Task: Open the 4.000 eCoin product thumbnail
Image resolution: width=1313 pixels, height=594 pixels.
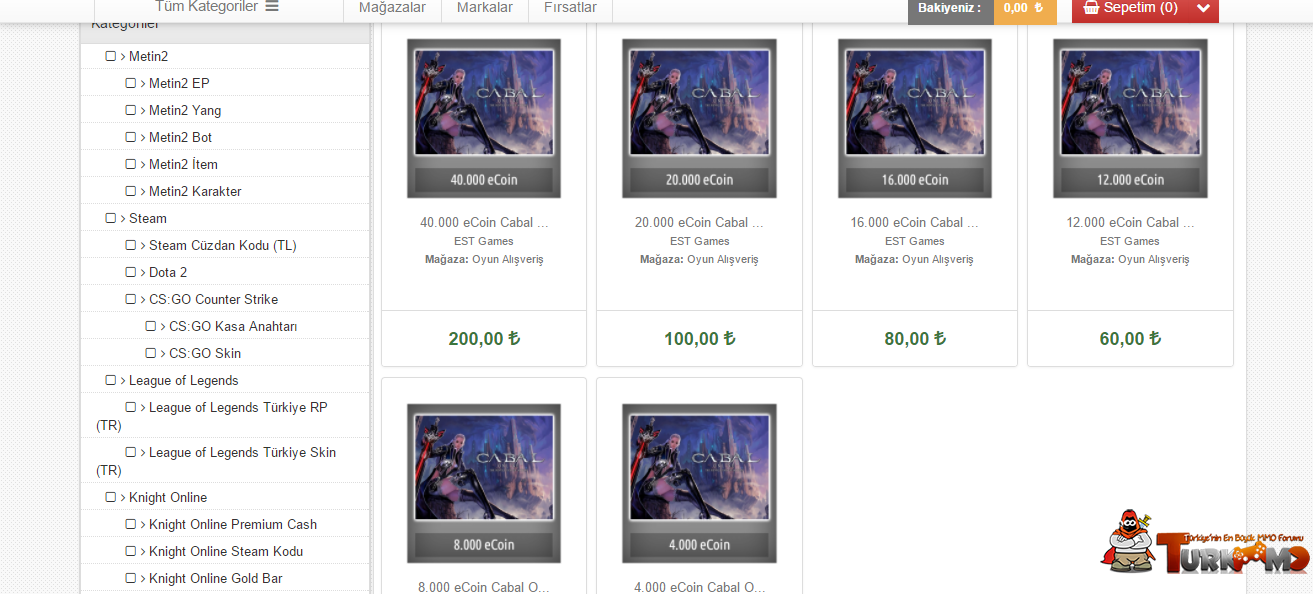Action: pos(699,483)
